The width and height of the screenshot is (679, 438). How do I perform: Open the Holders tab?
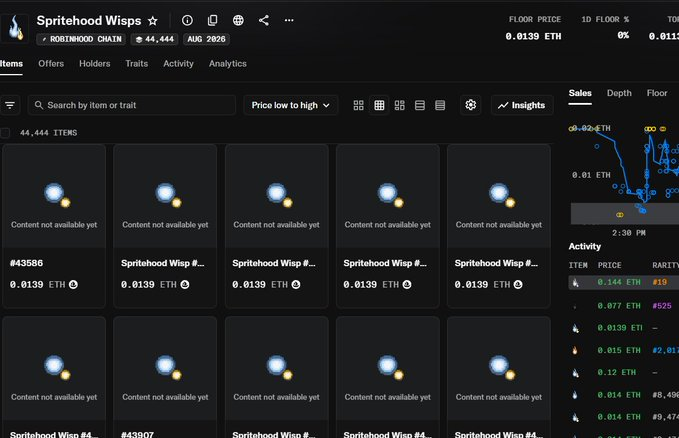point(94,64)
